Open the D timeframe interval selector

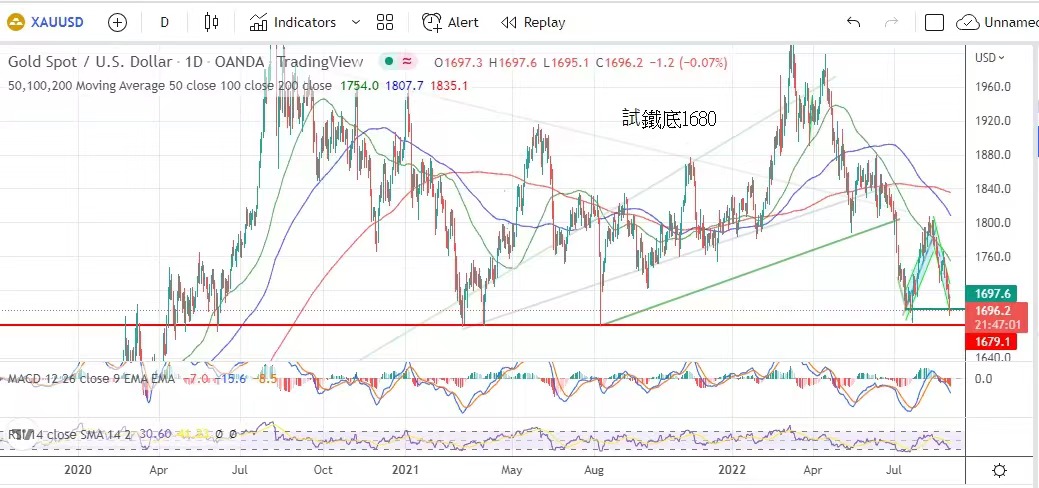[x=164, y=22]
